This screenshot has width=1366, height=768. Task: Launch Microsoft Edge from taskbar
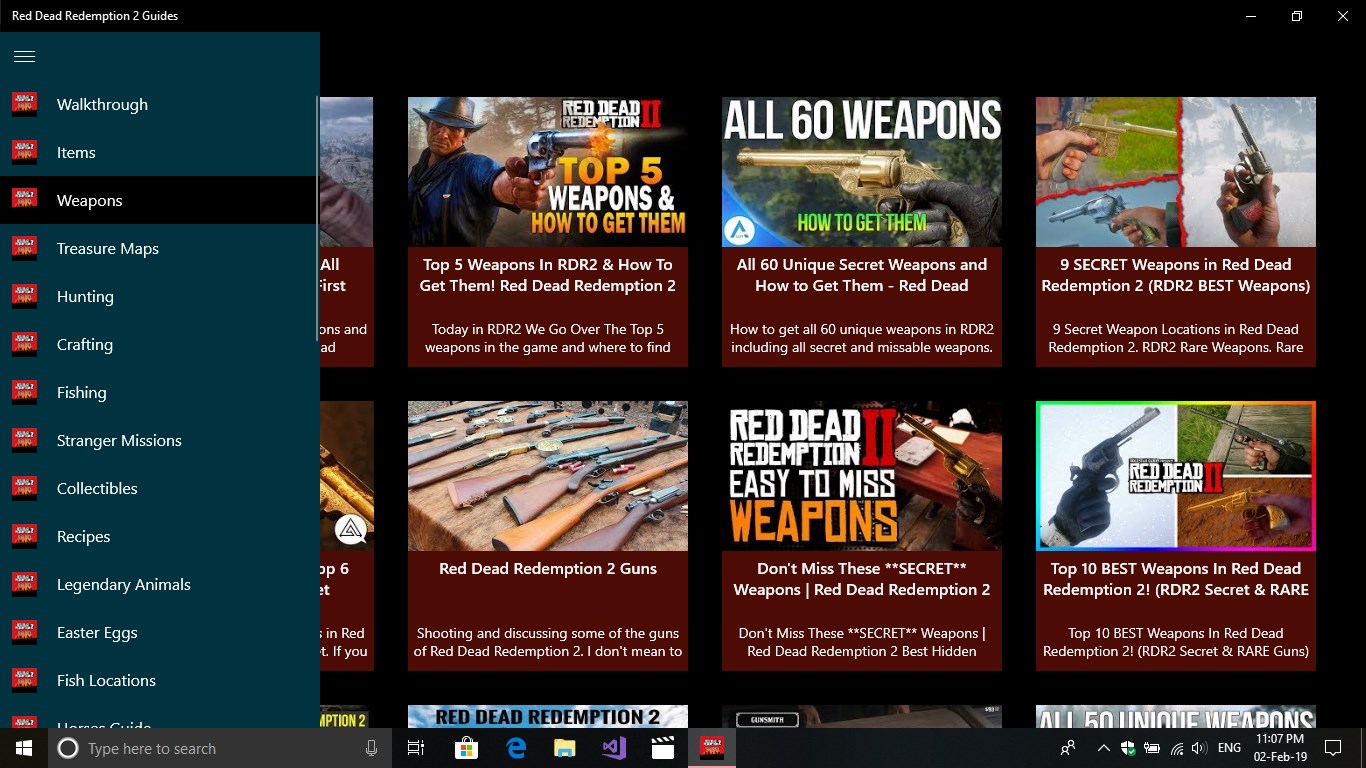click(516, 748)
